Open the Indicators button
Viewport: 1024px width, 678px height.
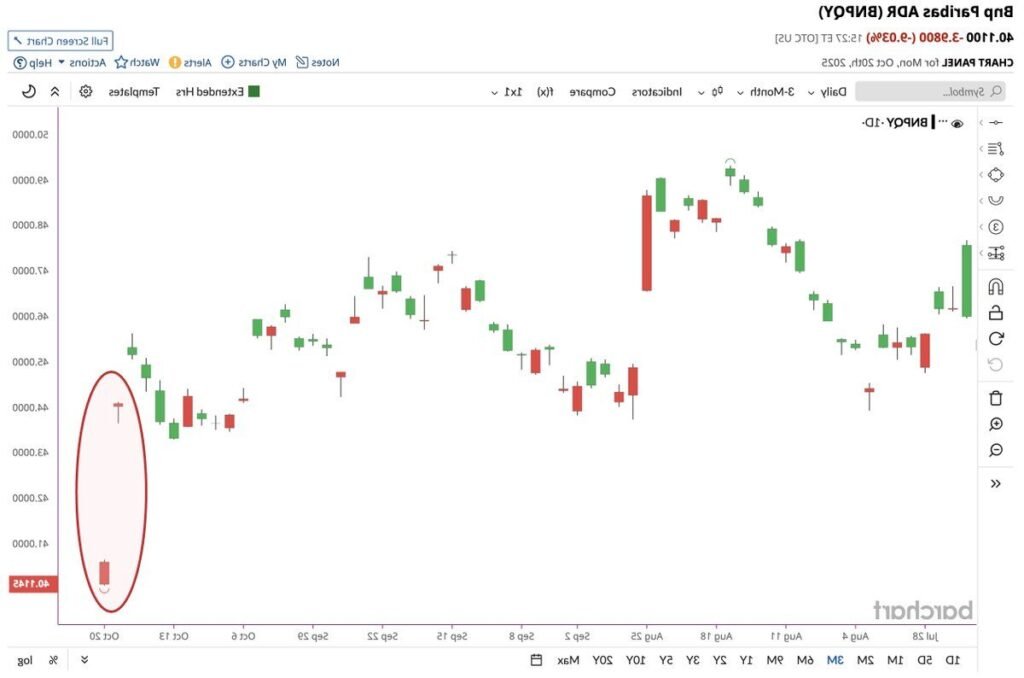point(657,92)
